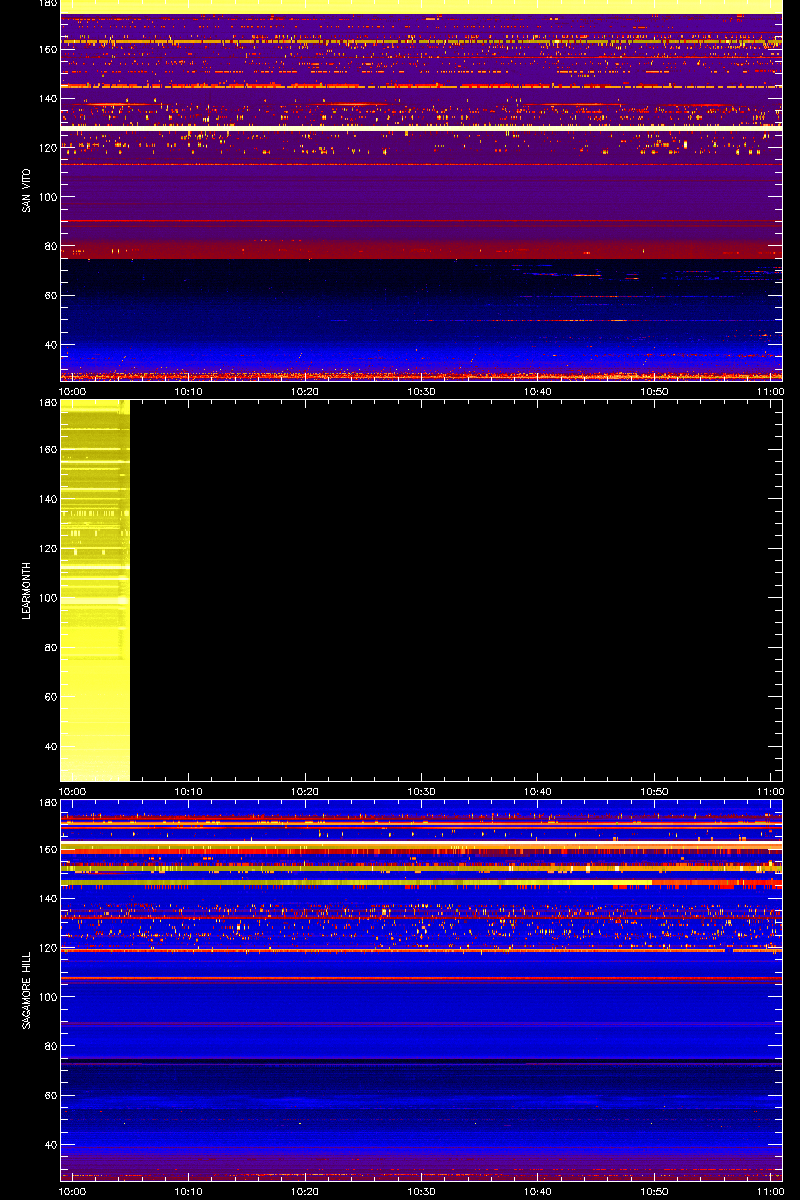
Task: Click the SAGAMORE HILL axis label
Action: pos(27,990)
